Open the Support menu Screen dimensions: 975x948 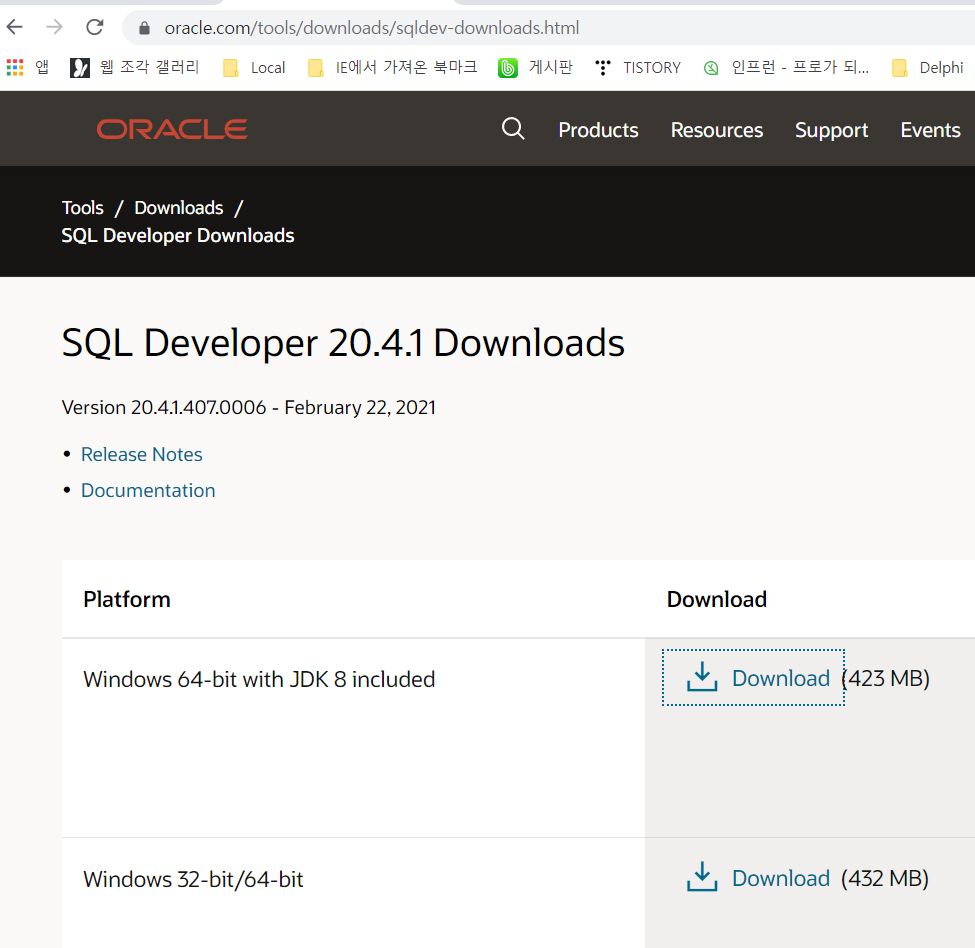coord(831,131)
